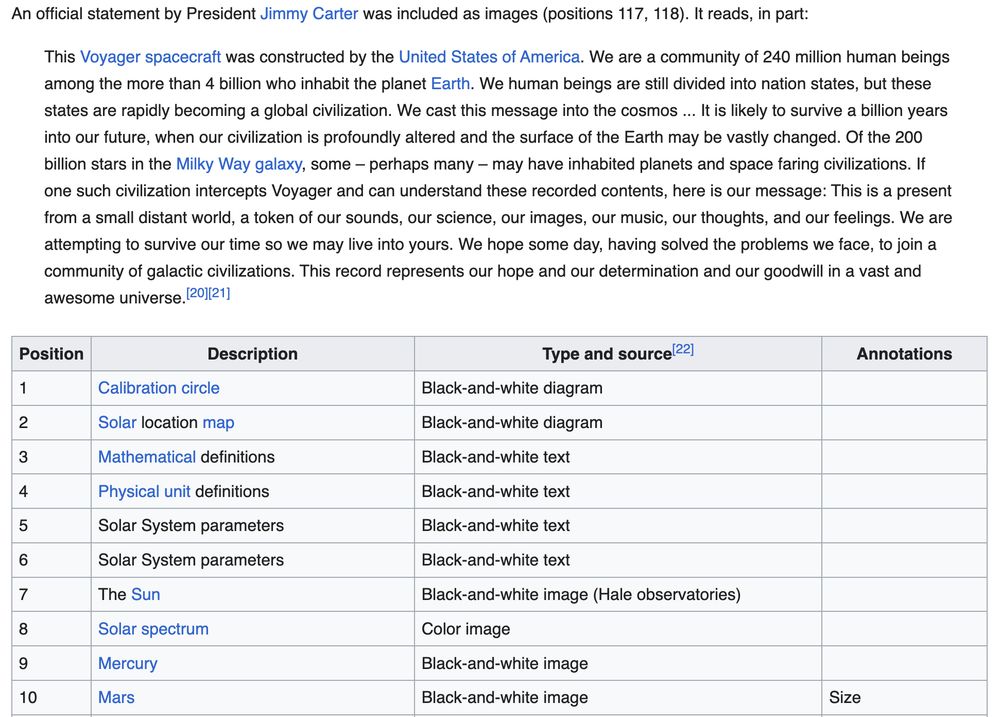Open the Mercury link
This screenshot has width=1000, height=717.
coord(128,663)
